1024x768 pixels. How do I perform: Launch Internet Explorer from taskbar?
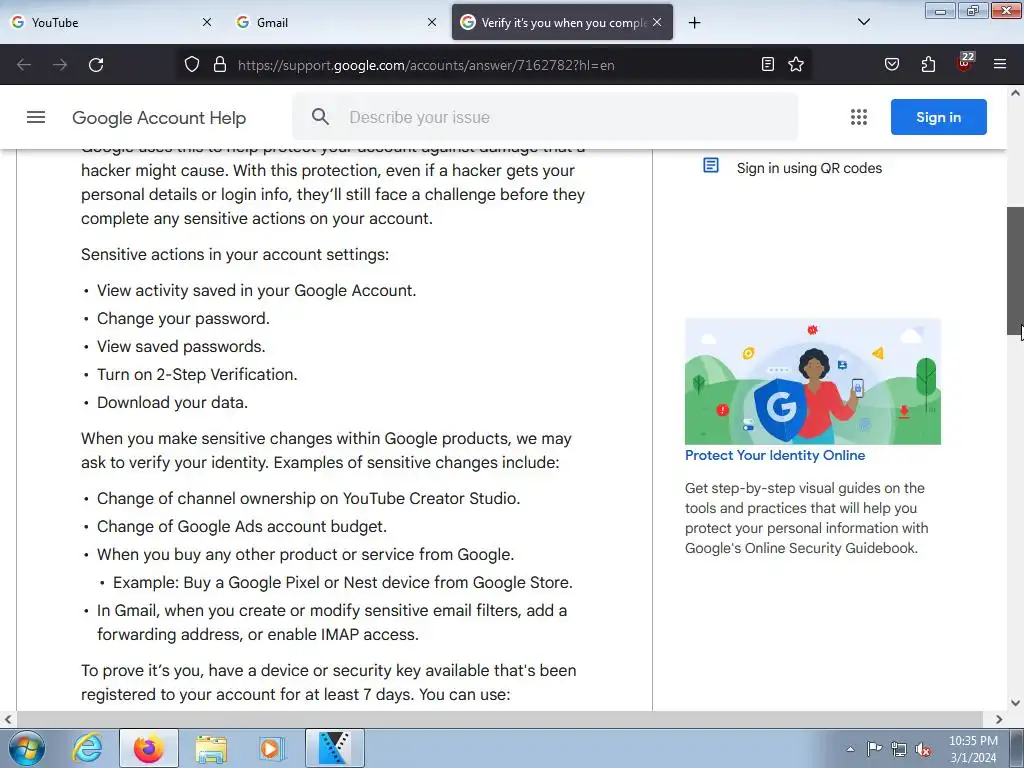87,748
